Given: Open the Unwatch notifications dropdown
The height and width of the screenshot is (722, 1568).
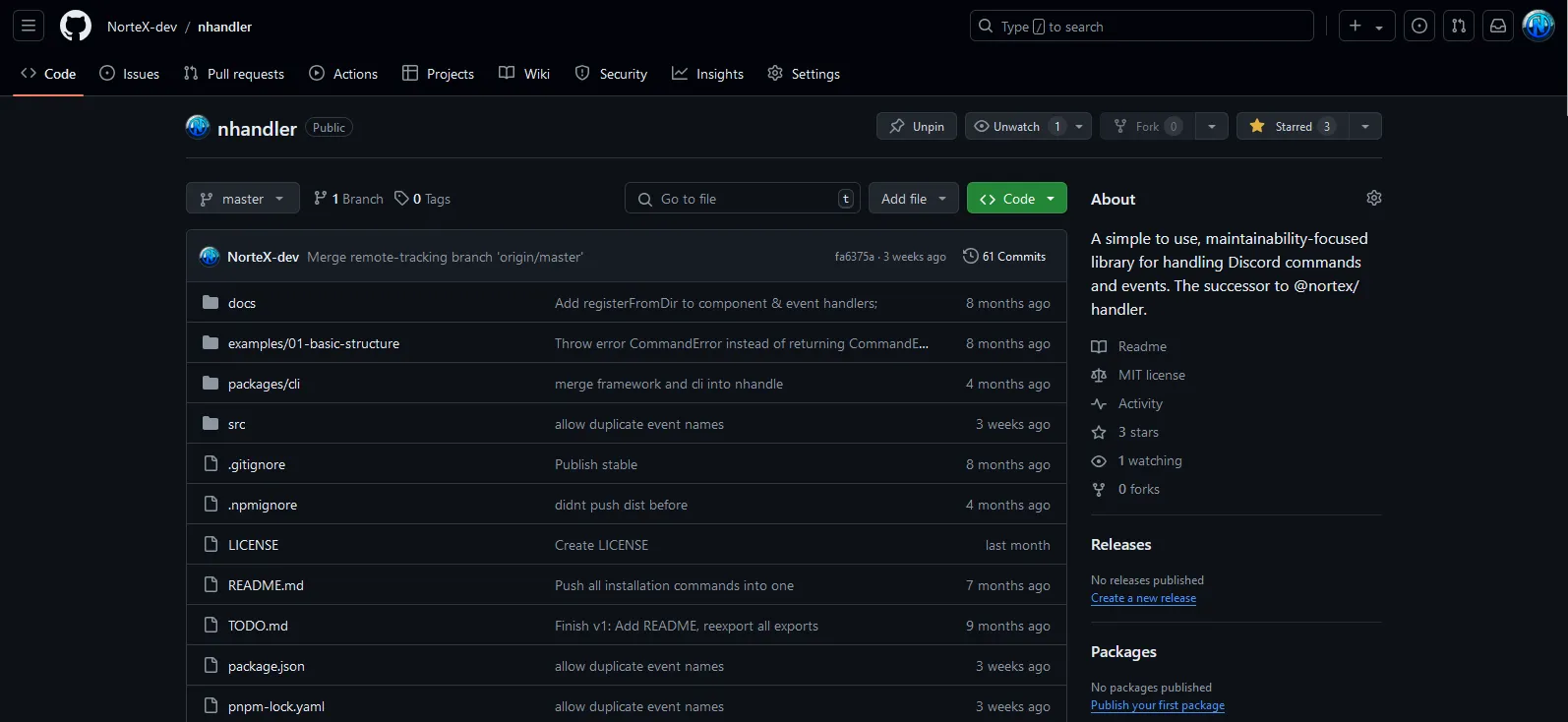Looking at the screenshot, I should pyautogui.click(x=1028, y=126).
